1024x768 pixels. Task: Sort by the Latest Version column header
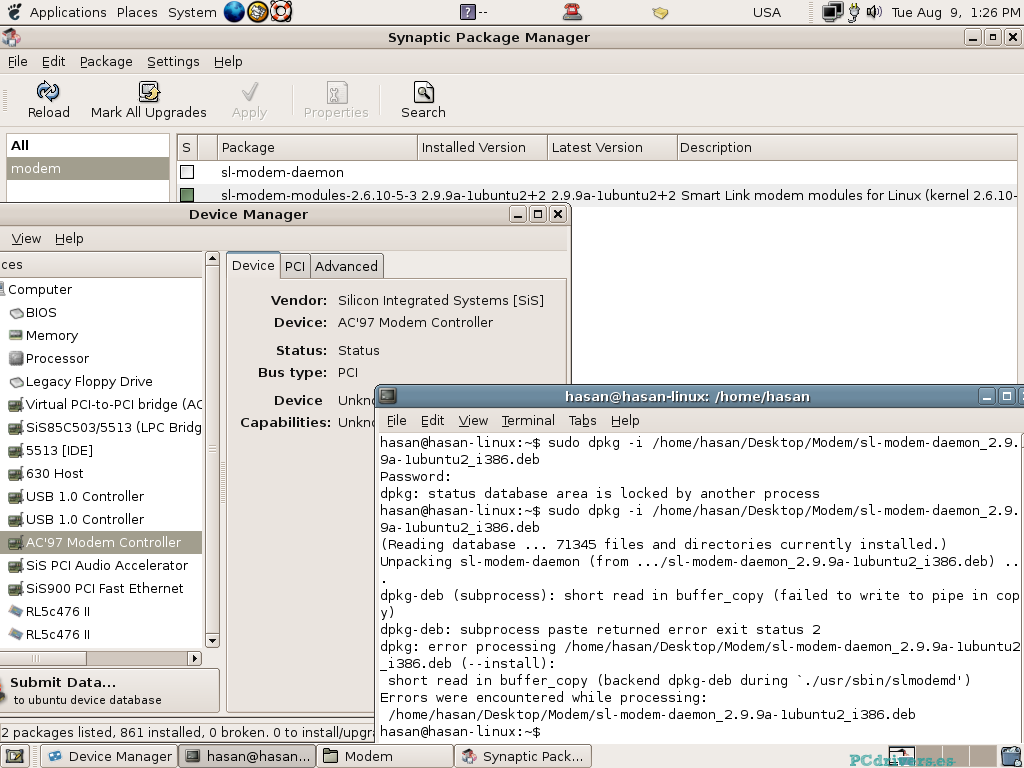[x=612, y=148]
